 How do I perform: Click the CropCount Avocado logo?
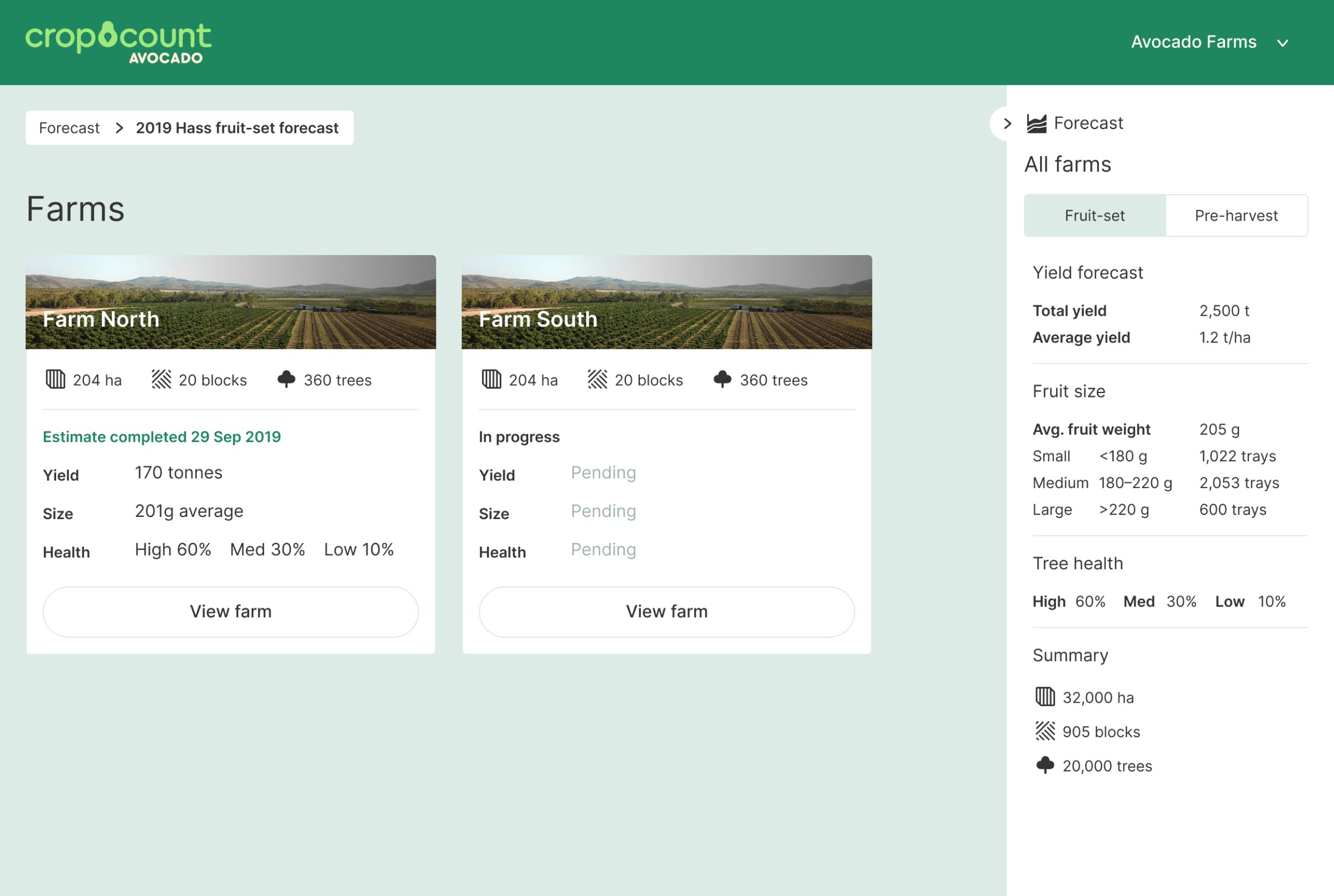tap(118, 43)
